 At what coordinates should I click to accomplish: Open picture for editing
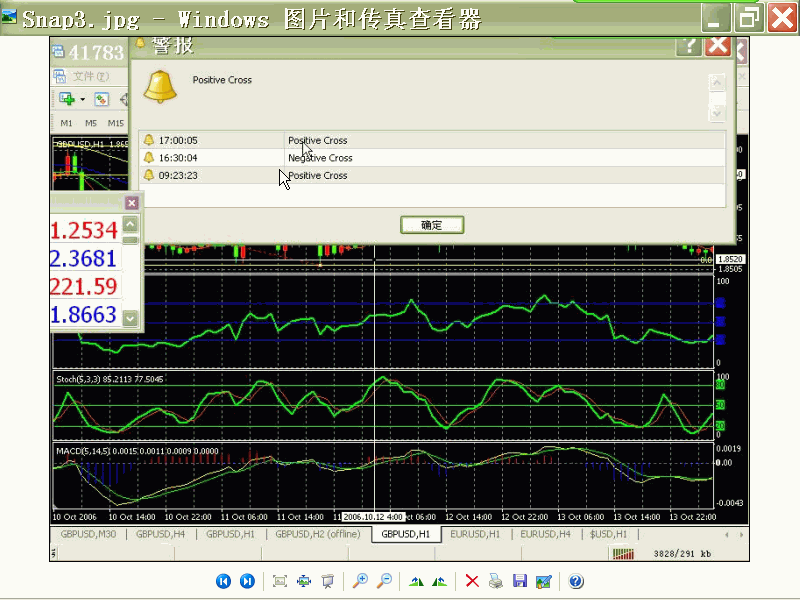click(544, 581)
